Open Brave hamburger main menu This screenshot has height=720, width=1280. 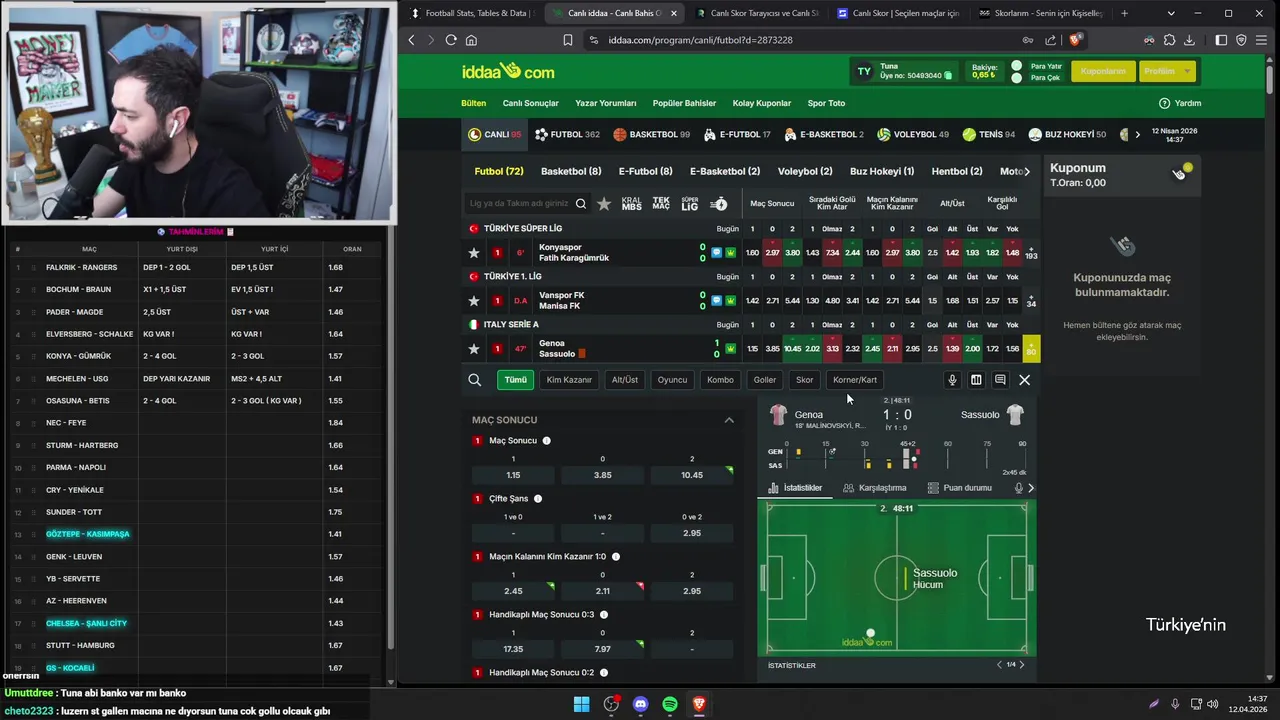(x=1262, y=40)
